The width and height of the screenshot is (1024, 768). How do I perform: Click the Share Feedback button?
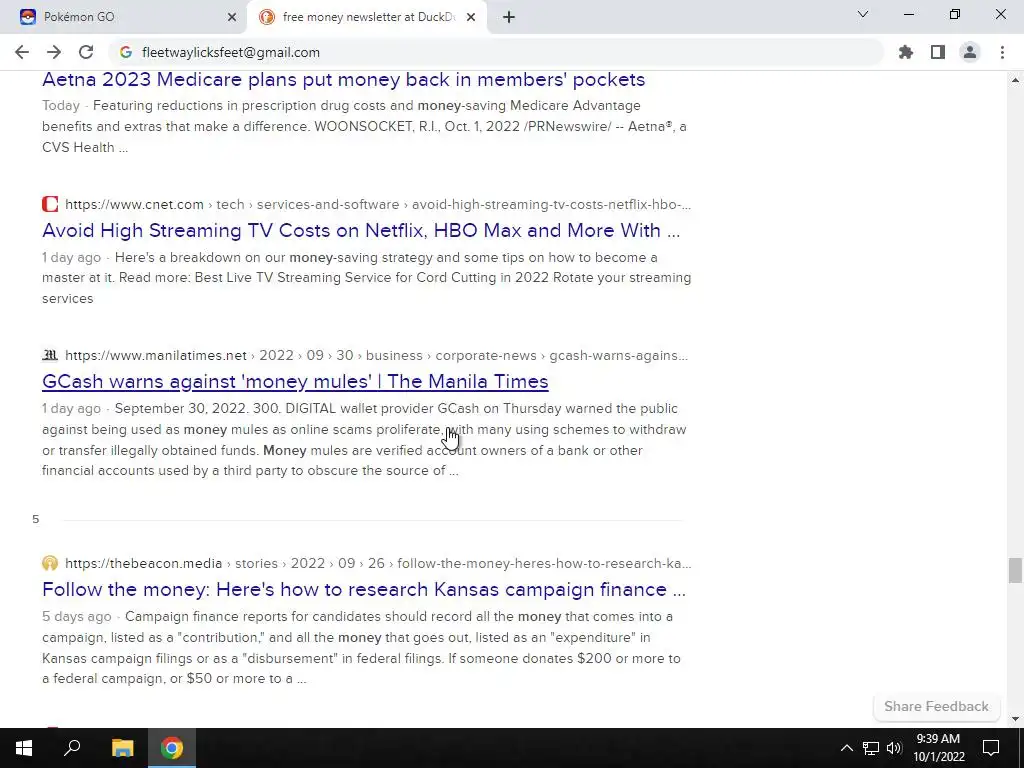pyautogui.click(x=936, y=707)
